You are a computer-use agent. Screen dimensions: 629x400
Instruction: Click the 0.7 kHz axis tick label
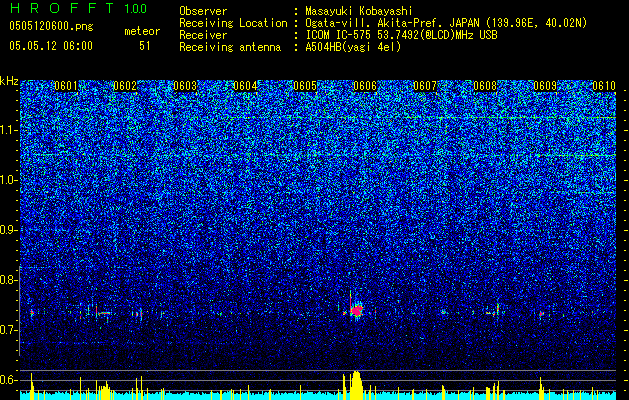(8, 330)
